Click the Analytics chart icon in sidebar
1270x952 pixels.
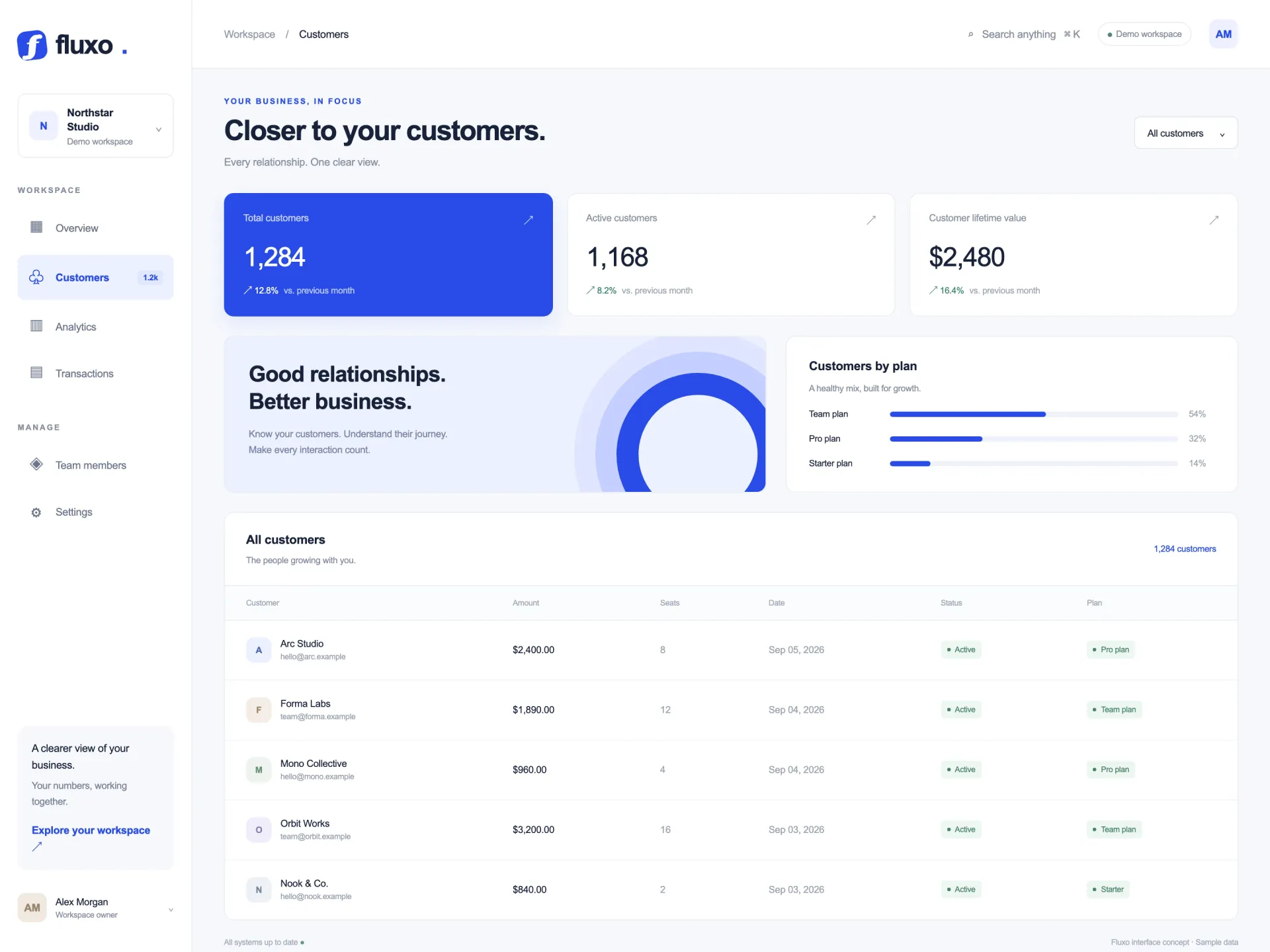36,326
